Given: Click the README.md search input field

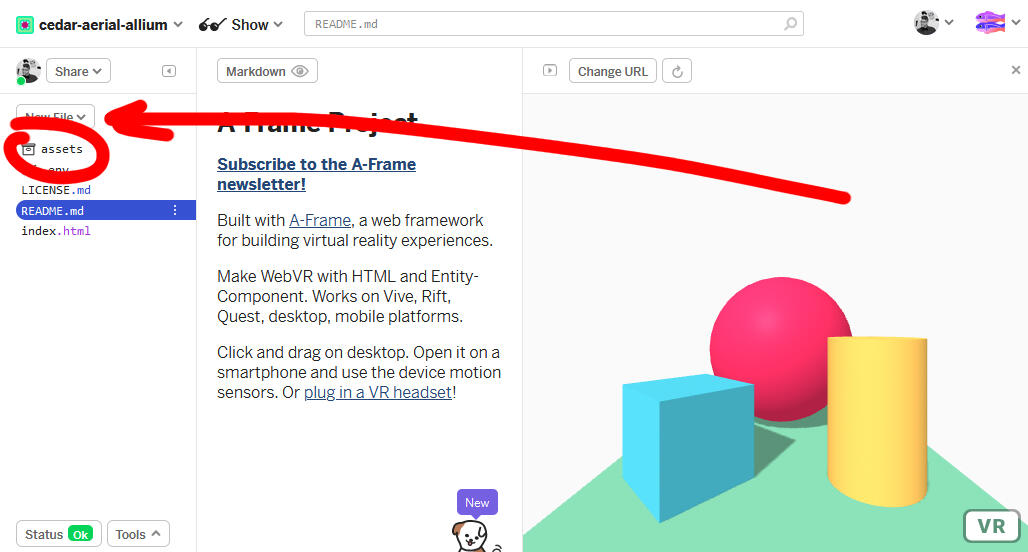Looking at the screenshot, I should (540, 24).
